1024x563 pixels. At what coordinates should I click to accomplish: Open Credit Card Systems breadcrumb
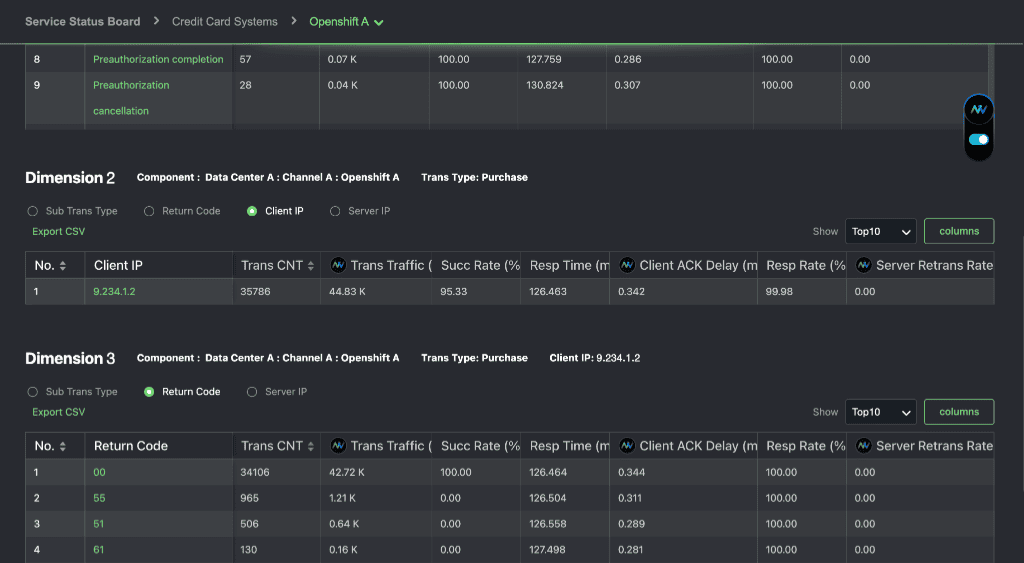[224, 21]
